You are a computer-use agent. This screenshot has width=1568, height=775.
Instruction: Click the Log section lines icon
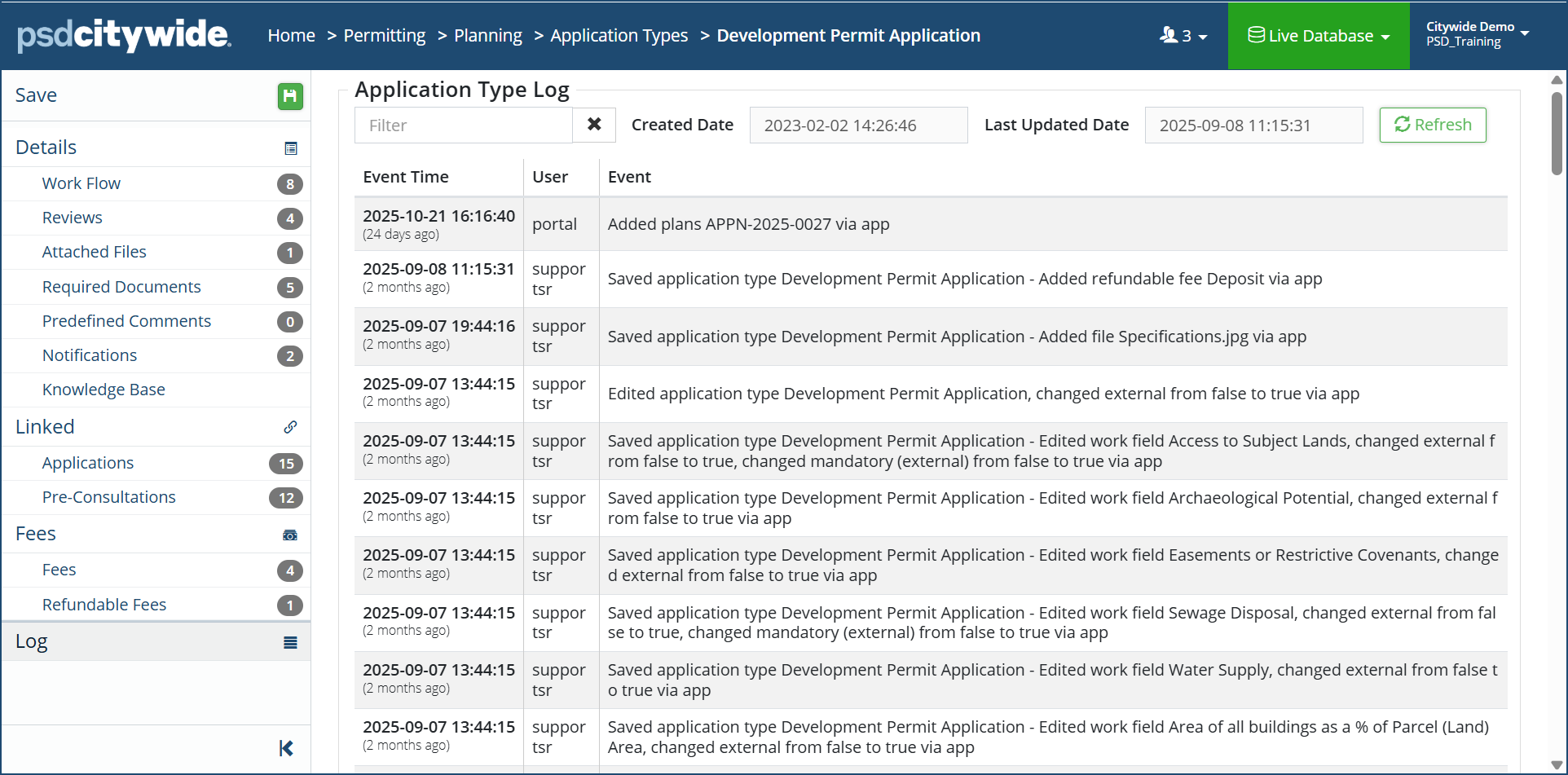290,643
